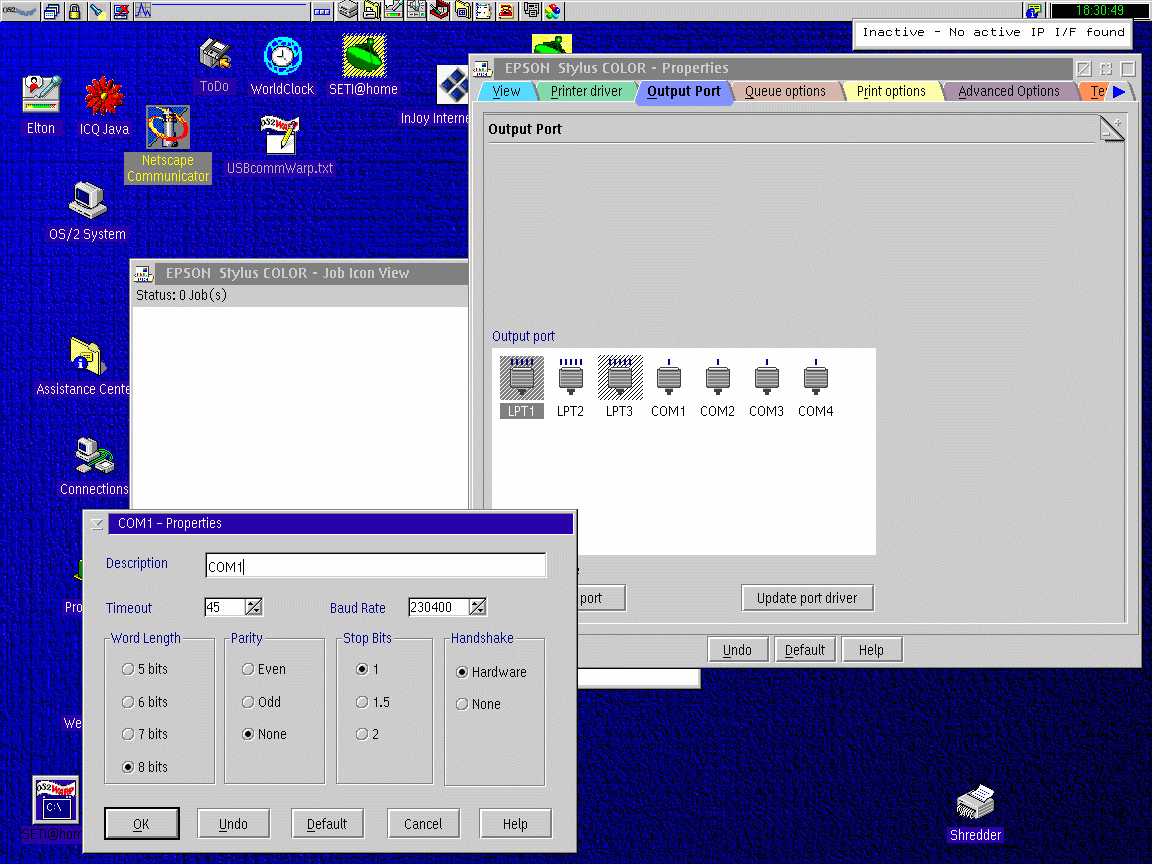Click the WarpCenter clock display
Image resolution: width=1152 pixels, height=864 pixels.
pos(1100,10)
